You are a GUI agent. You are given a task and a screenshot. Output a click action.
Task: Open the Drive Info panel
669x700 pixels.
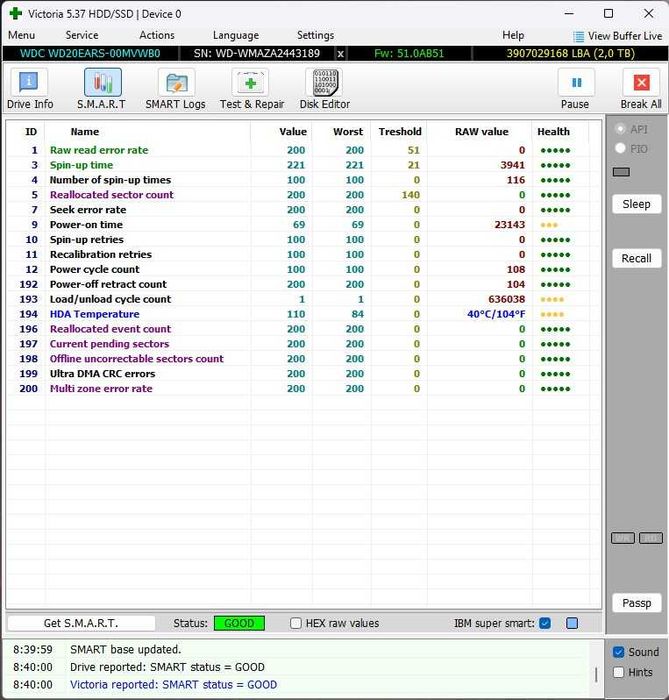click(29, 89)
